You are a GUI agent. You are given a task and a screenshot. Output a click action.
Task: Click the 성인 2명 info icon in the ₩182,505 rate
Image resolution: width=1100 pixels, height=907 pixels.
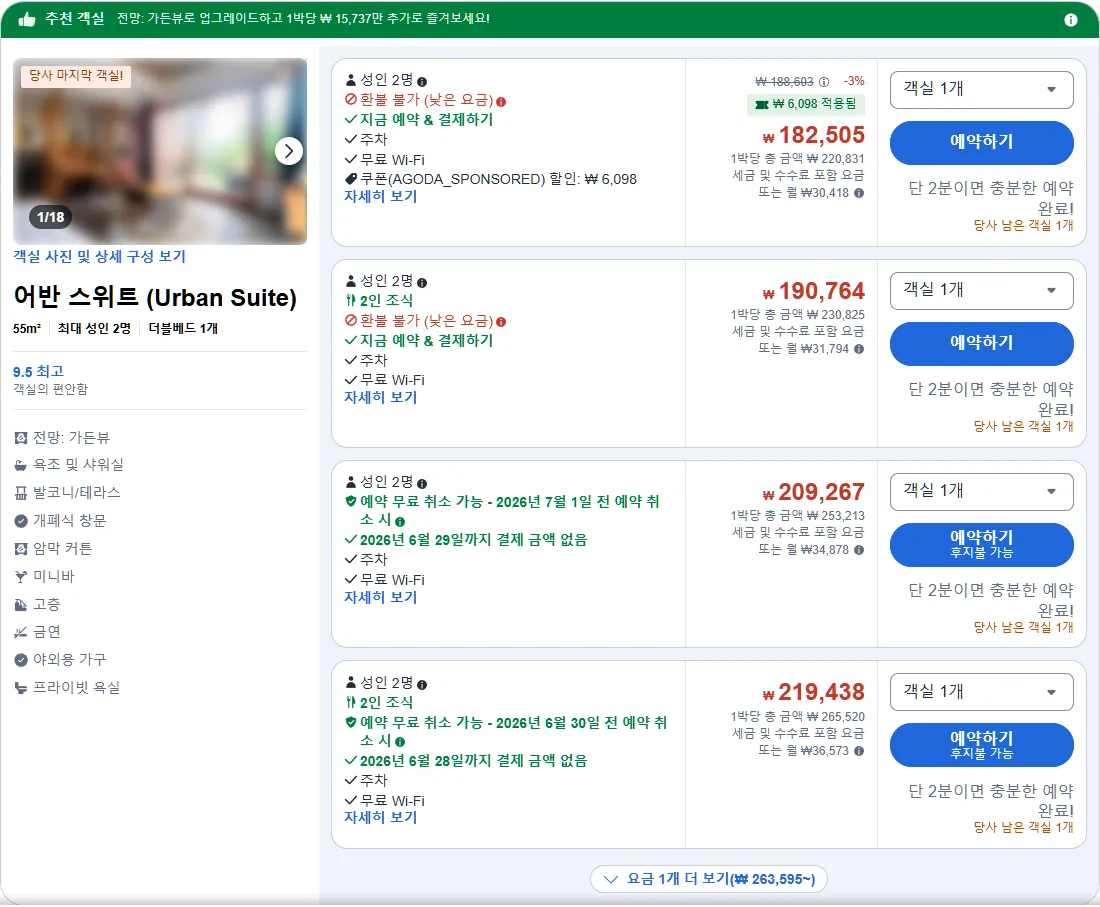[x=422, y=81]
